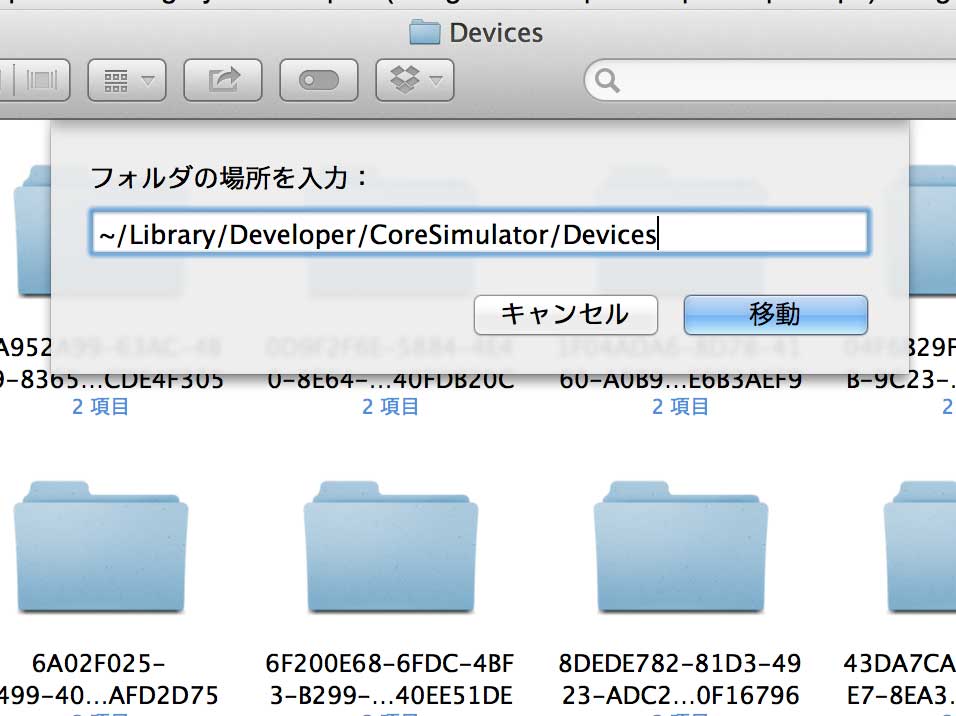The width and height of the screenshot is (956, 716).
Task: Click the 移動 button
Action: [x=776, y=315]
